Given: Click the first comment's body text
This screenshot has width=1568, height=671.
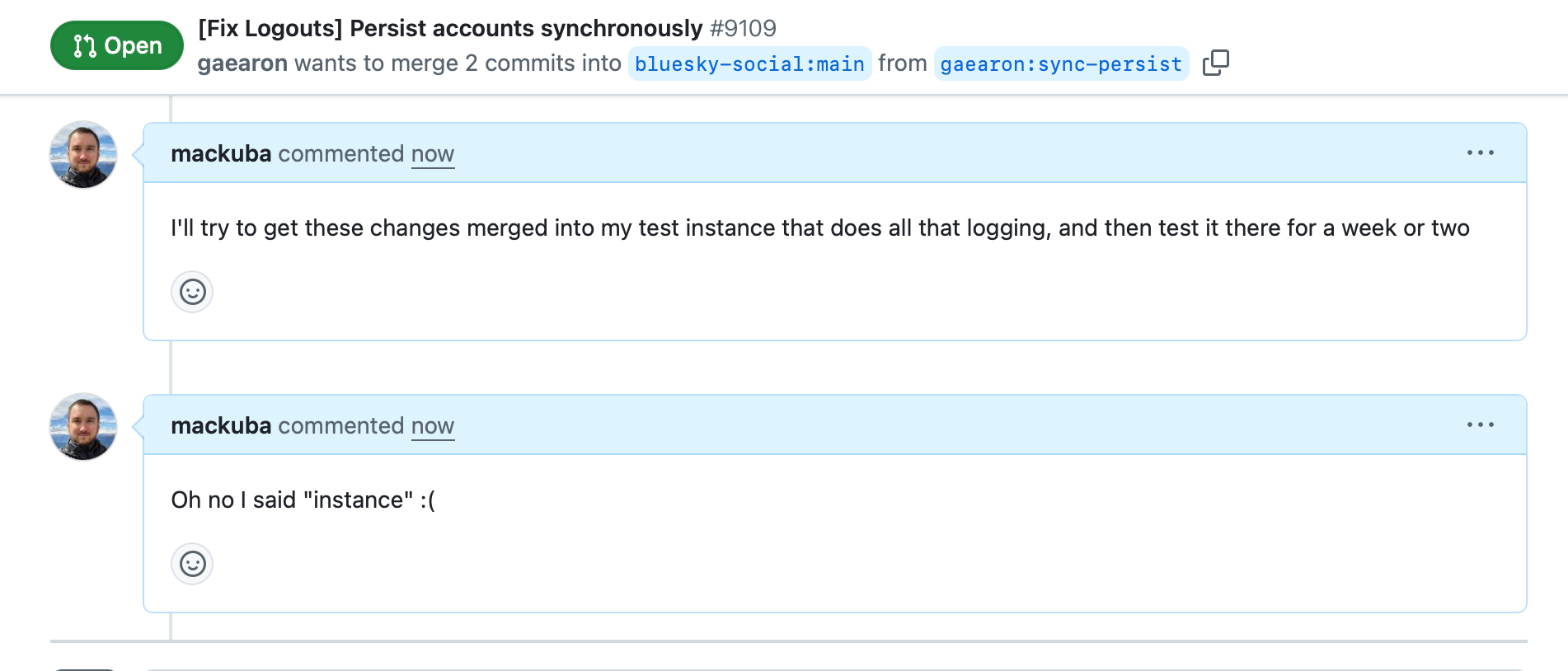Looking at the screenshot, I should pos(819,228).
